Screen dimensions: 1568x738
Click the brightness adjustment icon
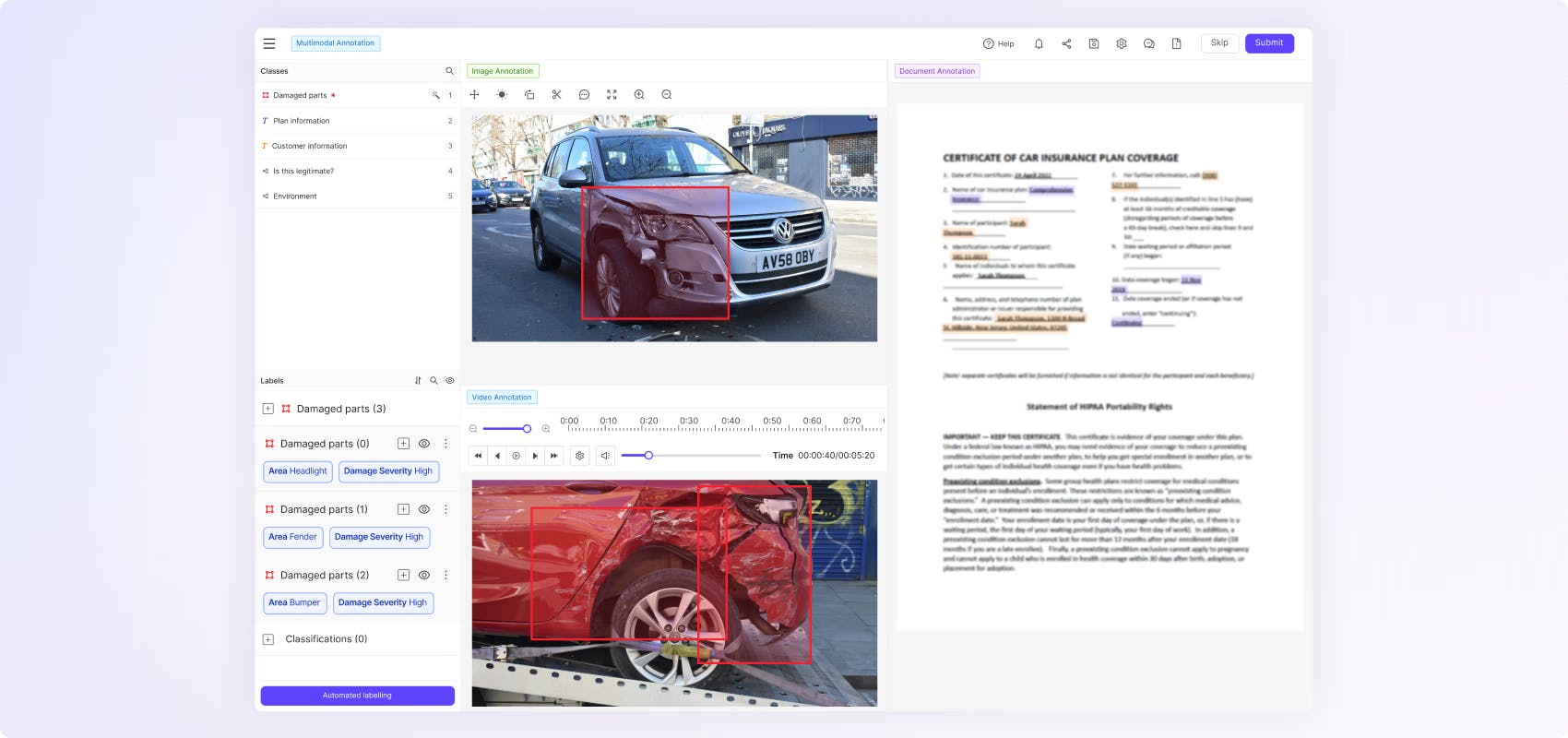click(x=502, y=95)
